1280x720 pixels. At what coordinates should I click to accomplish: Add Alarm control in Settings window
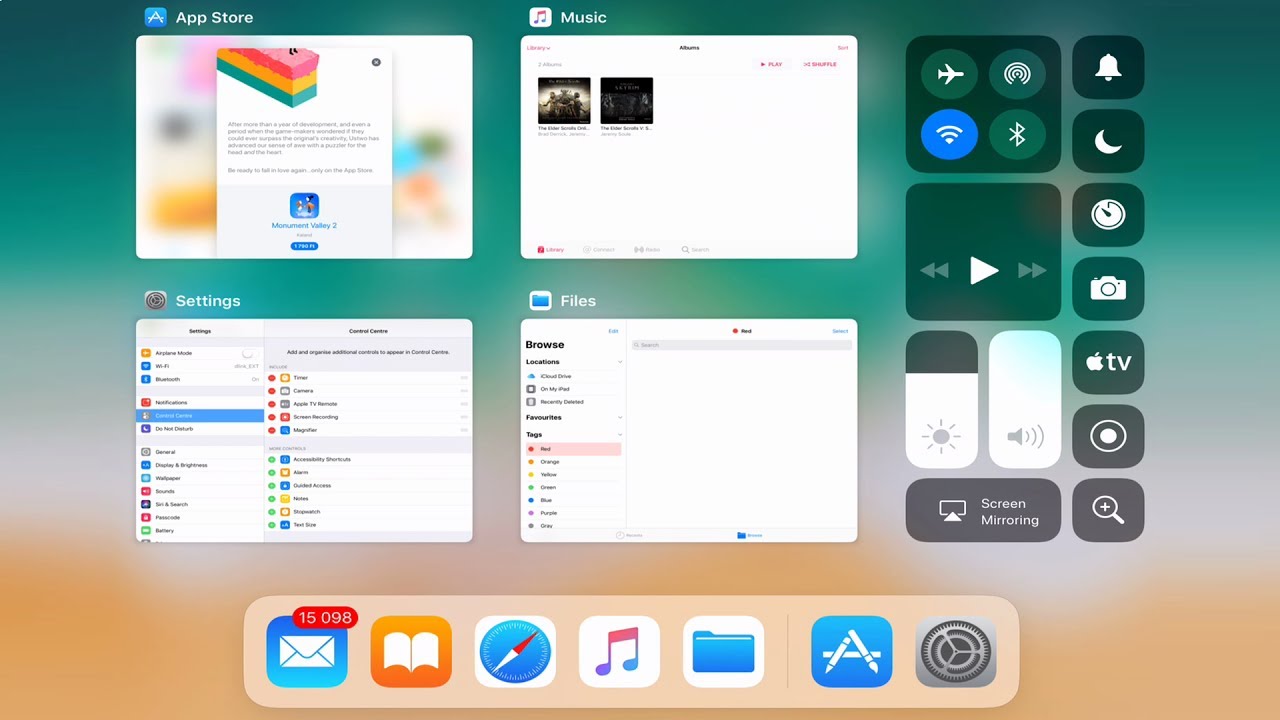(272, 472)
